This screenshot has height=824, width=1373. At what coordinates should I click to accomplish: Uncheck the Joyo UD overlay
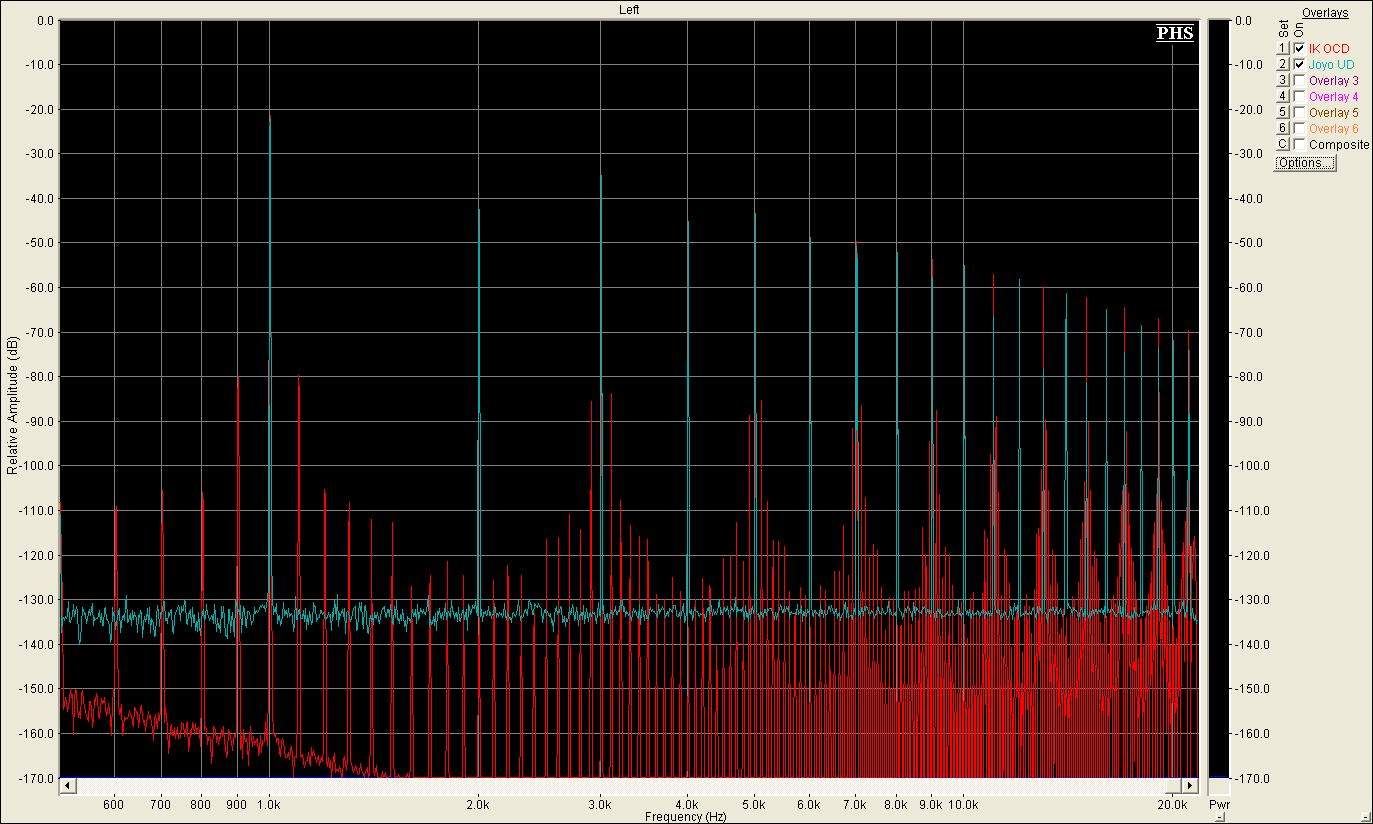click(1298, 64)
